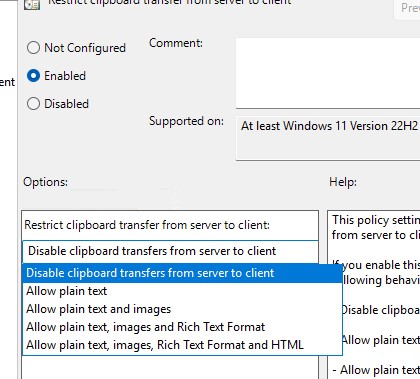Choose 'Allow plain text, images and Rich Text Format'
The height and width of the screenshot is (379, 420).
tap(182, 327)
